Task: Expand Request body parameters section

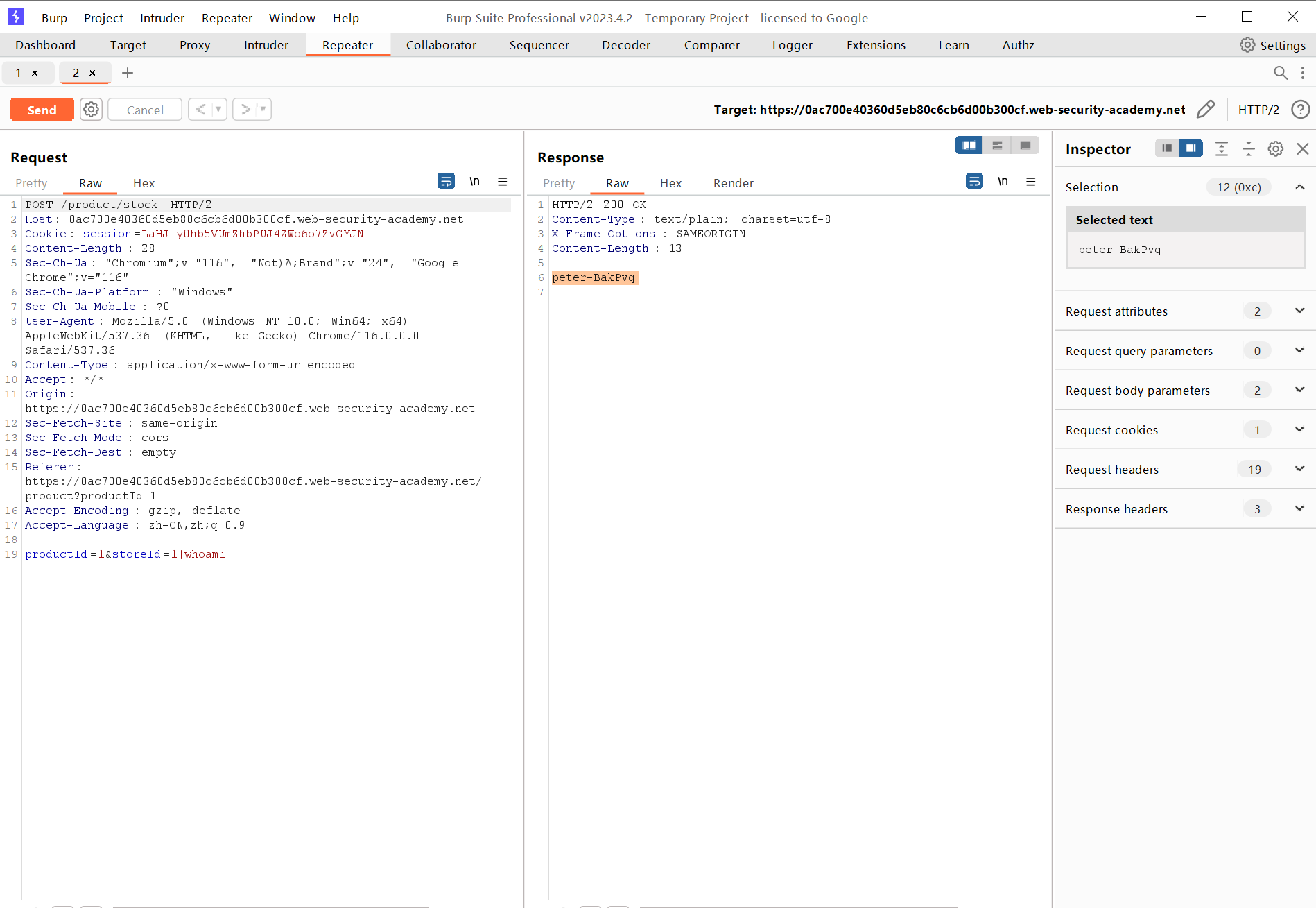Action: tap(1299, 390)
